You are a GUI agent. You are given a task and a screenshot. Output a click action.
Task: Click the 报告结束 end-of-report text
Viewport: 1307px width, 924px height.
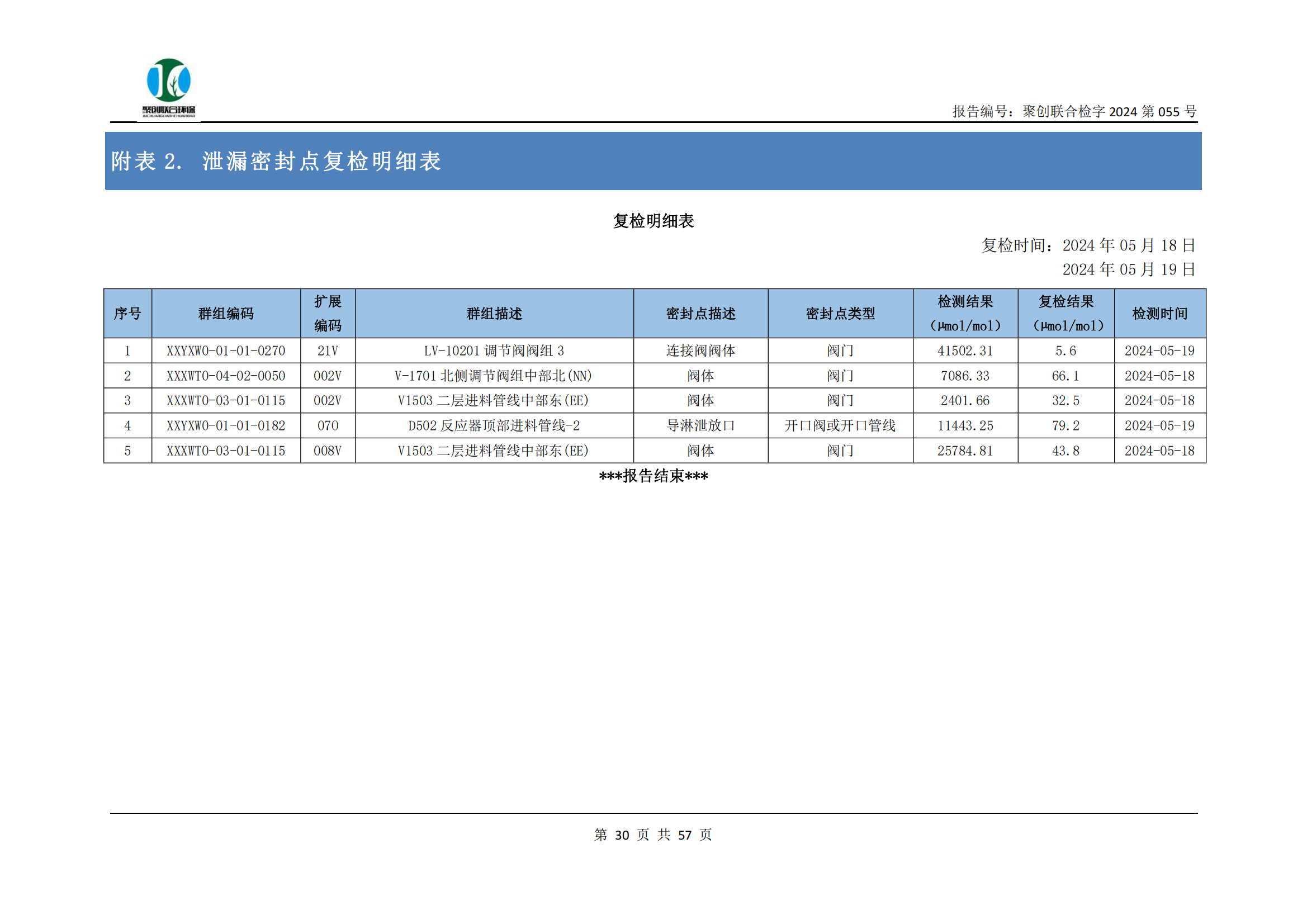coord(653,476)
